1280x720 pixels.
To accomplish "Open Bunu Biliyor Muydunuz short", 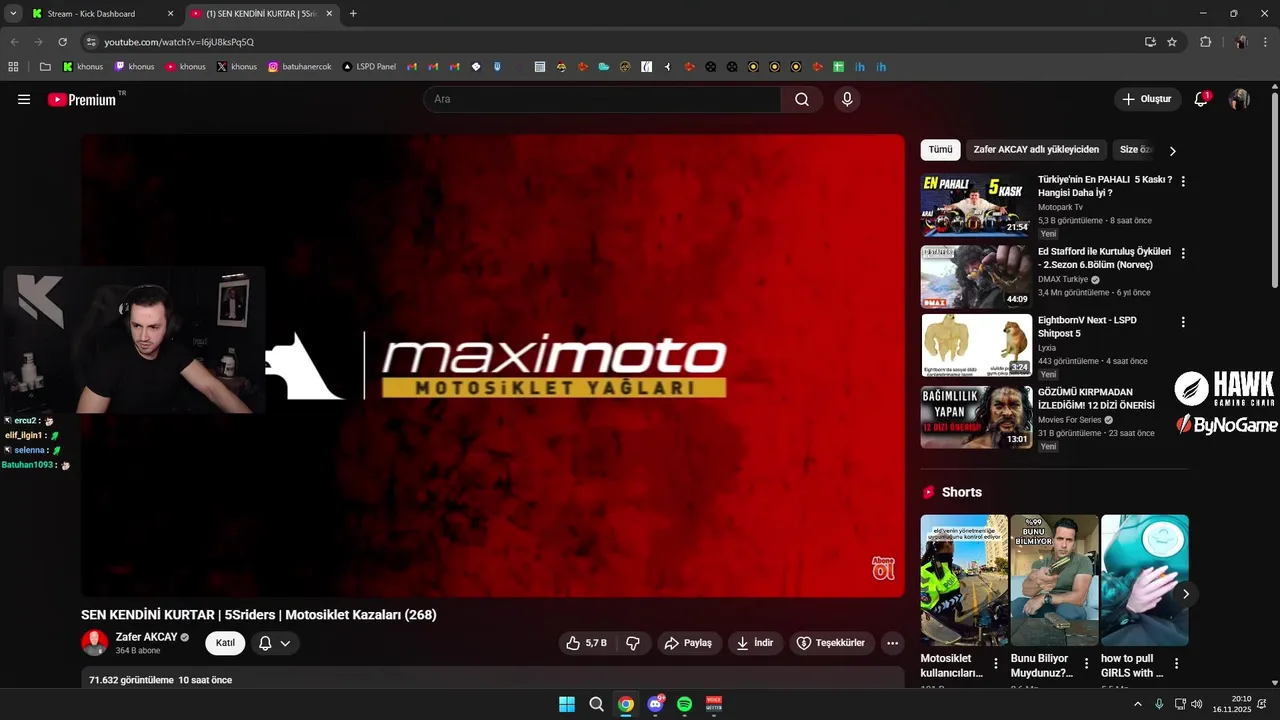I will click(x=1054, y=580).
